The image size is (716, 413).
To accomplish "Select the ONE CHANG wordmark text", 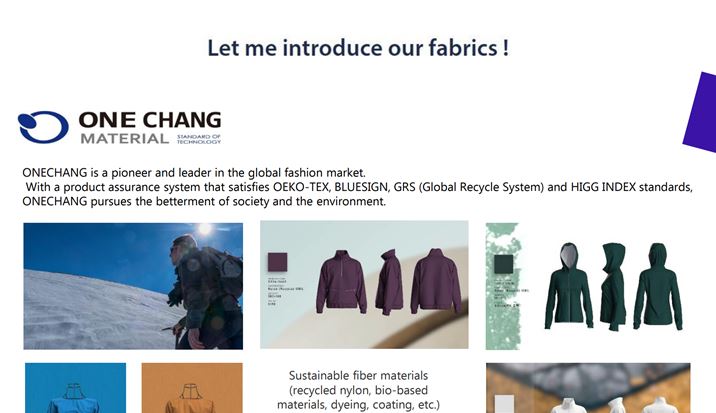I will pyautogui.click(x=150, y=120).
